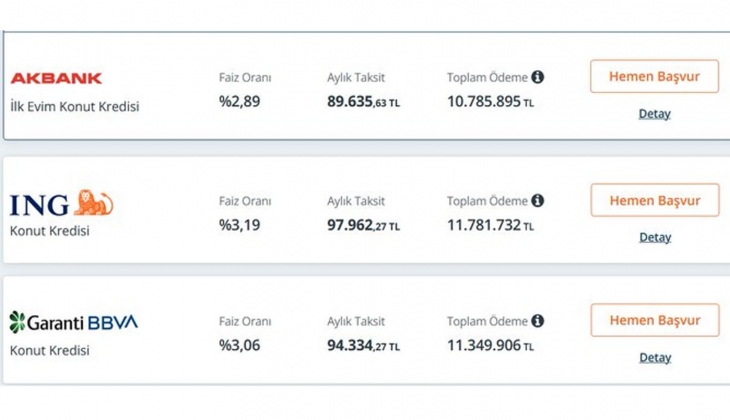The image size is (730, 420).
Task: Click the %3,19 interest rate value
Action: [240, 225]
